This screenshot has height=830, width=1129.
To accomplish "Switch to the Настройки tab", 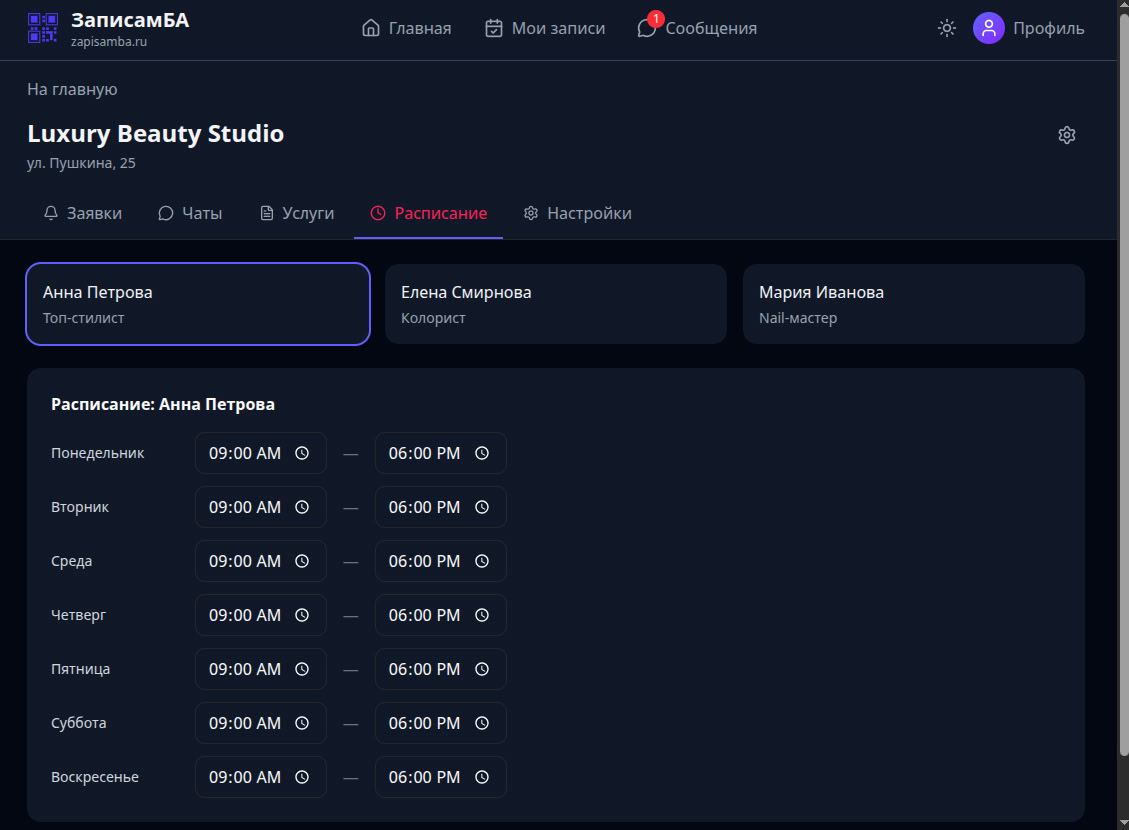I will 577,213.
